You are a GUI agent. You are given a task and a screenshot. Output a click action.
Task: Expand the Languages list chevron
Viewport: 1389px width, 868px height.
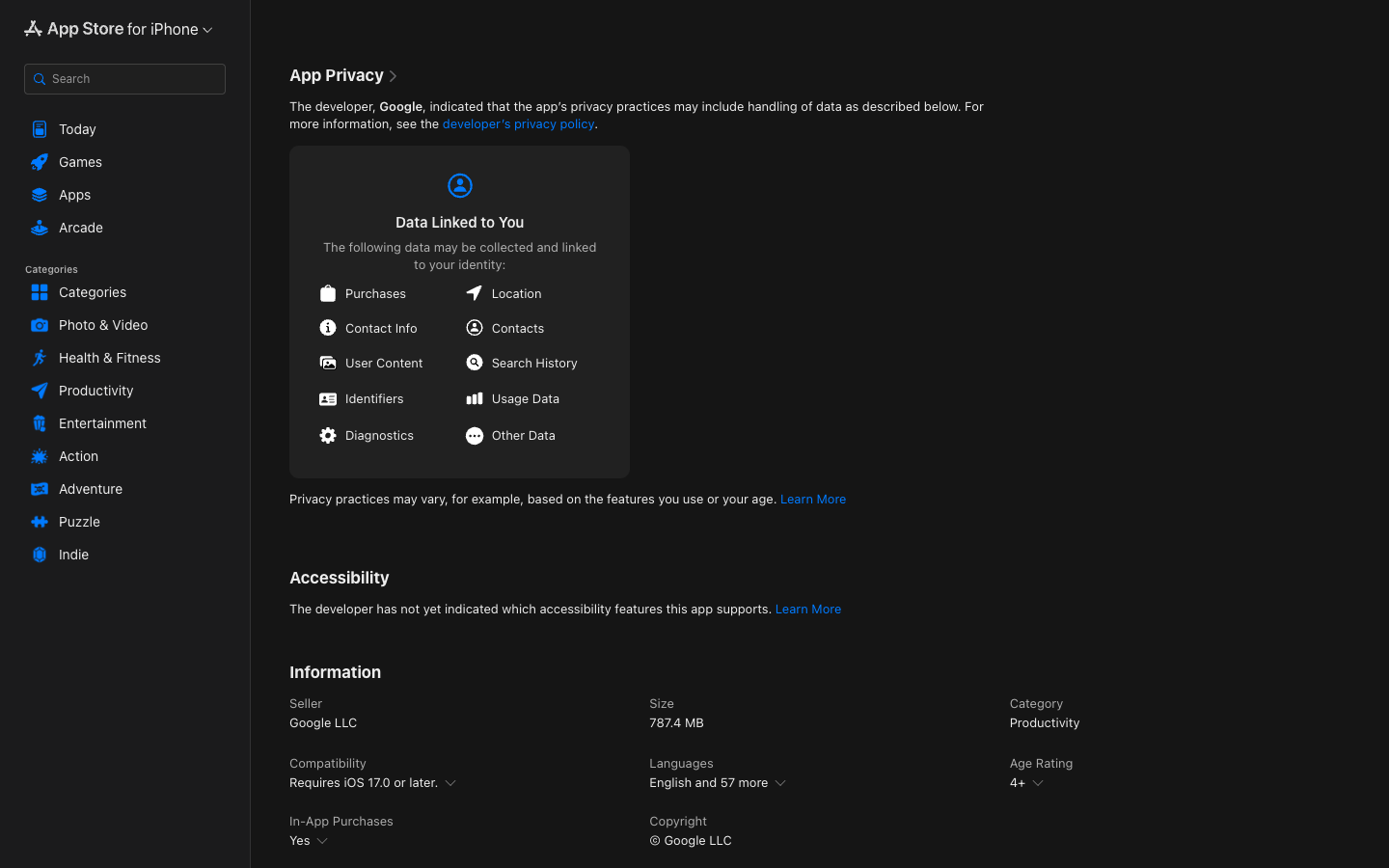[x=780, y=783]
